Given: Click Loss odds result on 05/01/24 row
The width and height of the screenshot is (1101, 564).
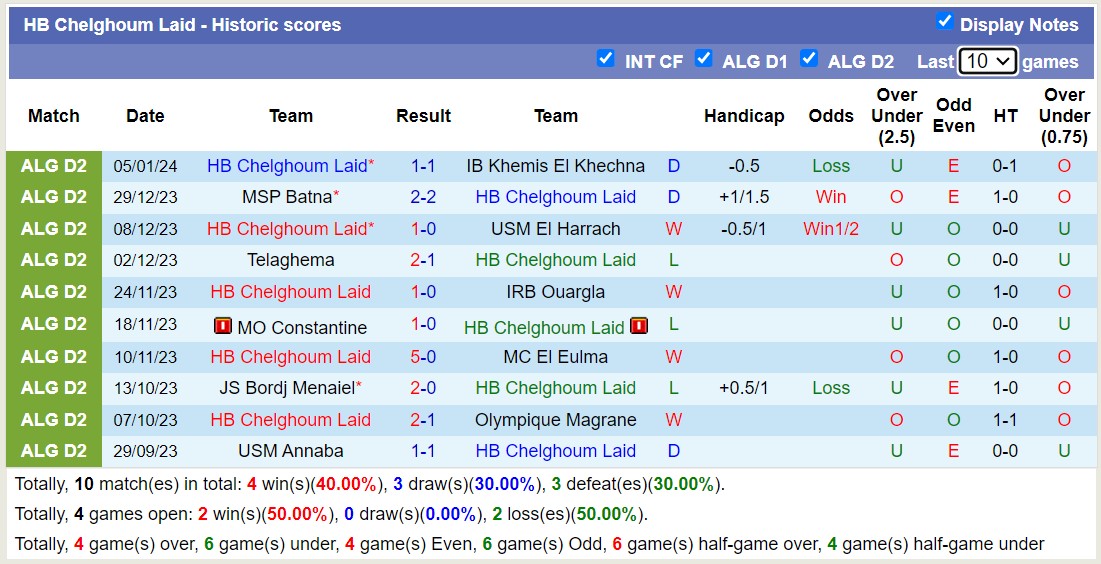Looking at the screenshot, I should pos(831,166).
